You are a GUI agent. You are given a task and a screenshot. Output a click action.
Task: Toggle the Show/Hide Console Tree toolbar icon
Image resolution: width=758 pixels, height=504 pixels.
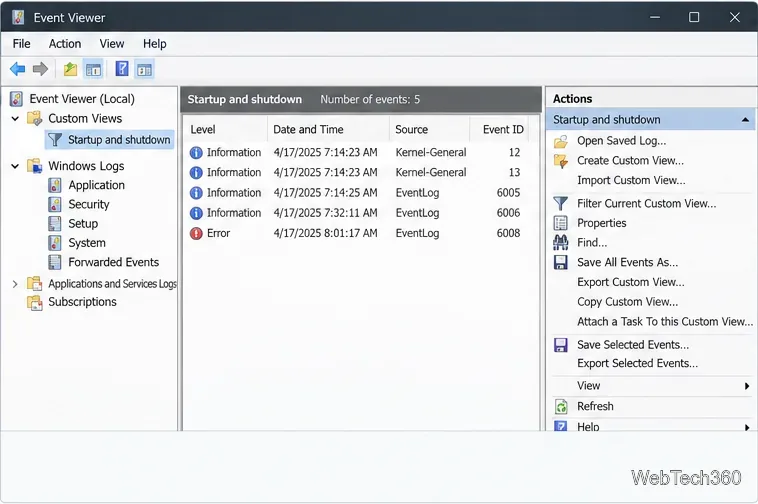point(93,70)
